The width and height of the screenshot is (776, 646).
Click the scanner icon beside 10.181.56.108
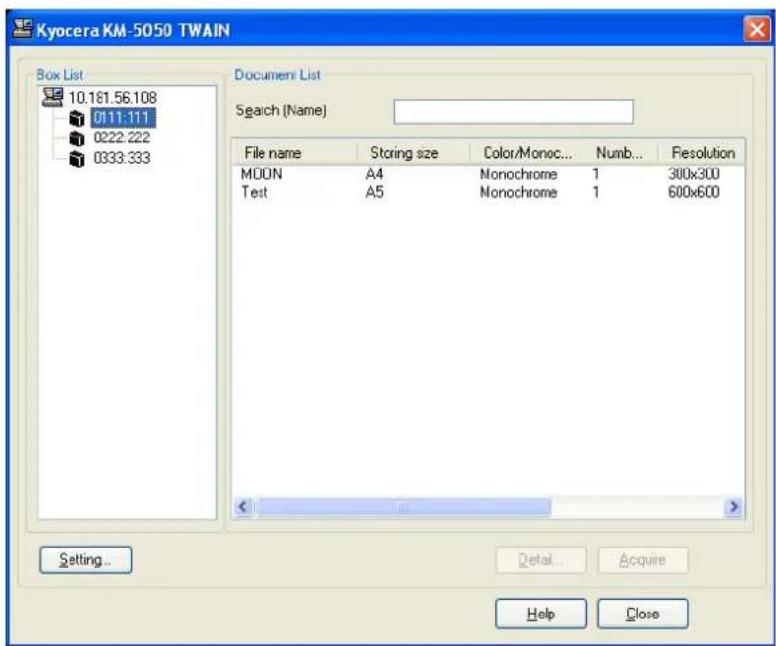[x=52, y=97]
